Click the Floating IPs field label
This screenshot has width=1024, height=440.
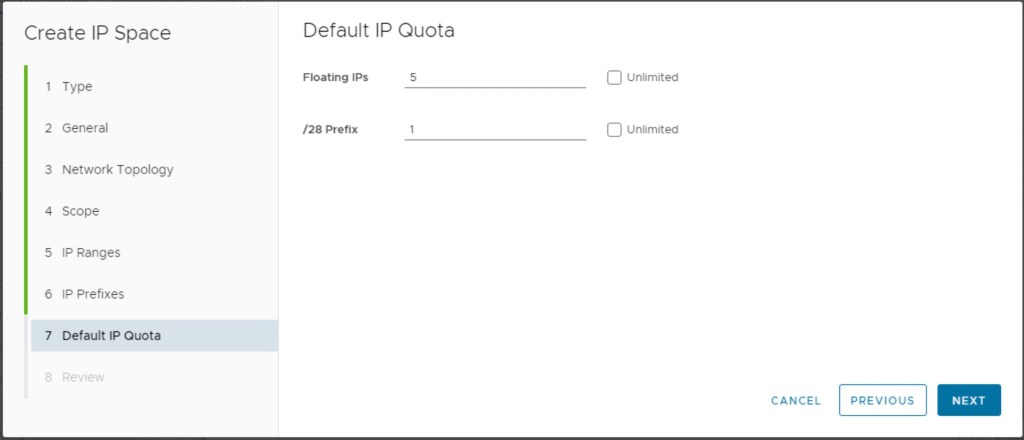point(336,78)
